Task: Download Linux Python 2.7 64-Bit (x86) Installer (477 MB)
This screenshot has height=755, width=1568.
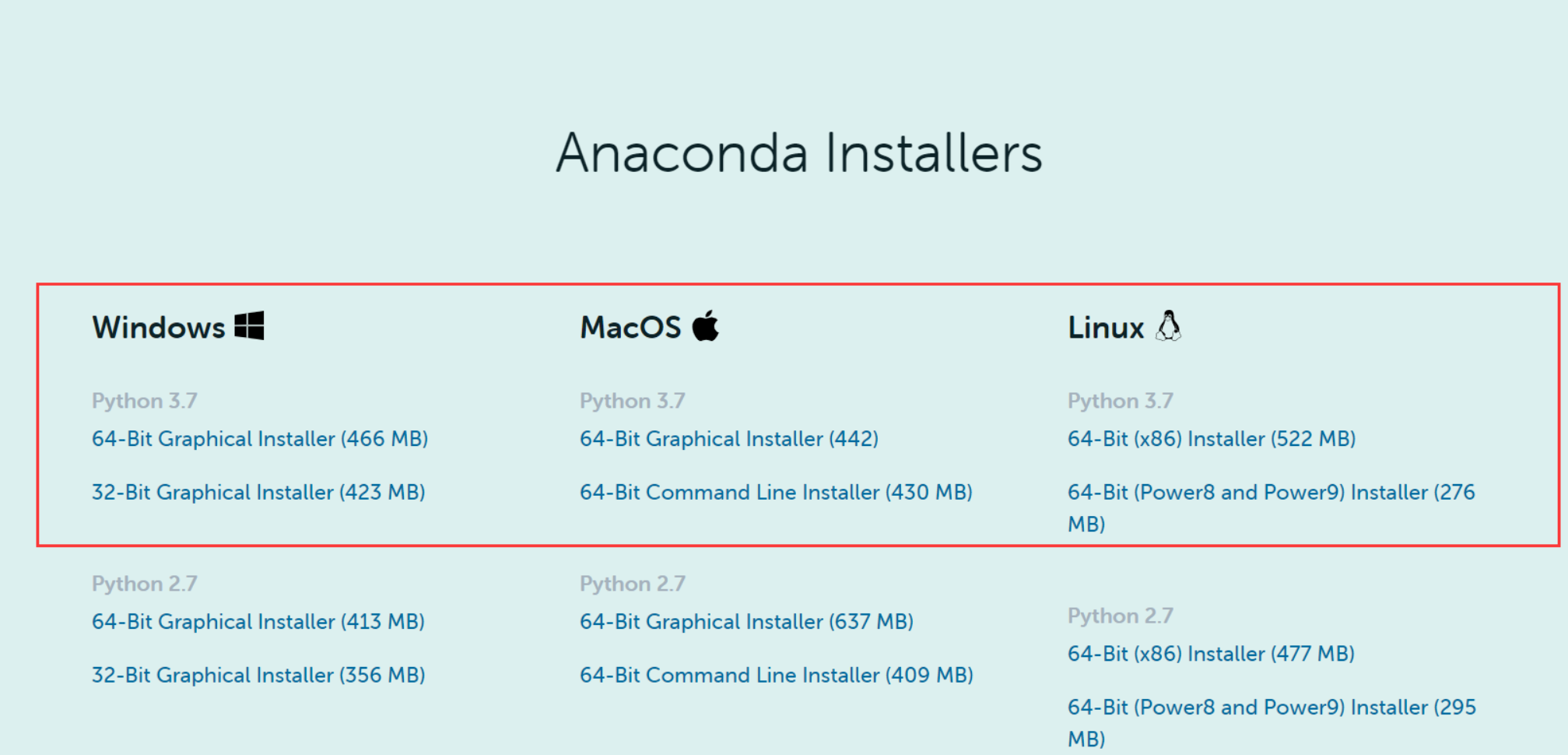Action: tap(1211, 654)
